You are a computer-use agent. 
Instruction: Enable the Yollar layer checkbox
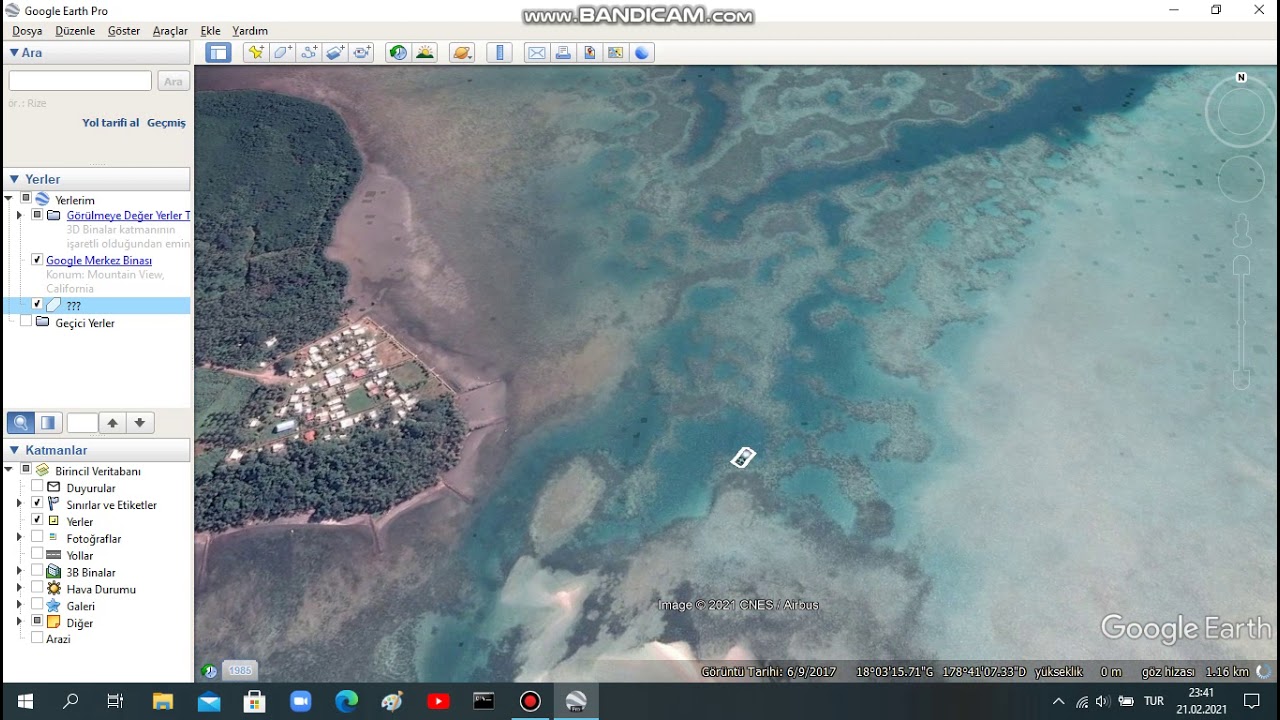[x=37, y=554]
